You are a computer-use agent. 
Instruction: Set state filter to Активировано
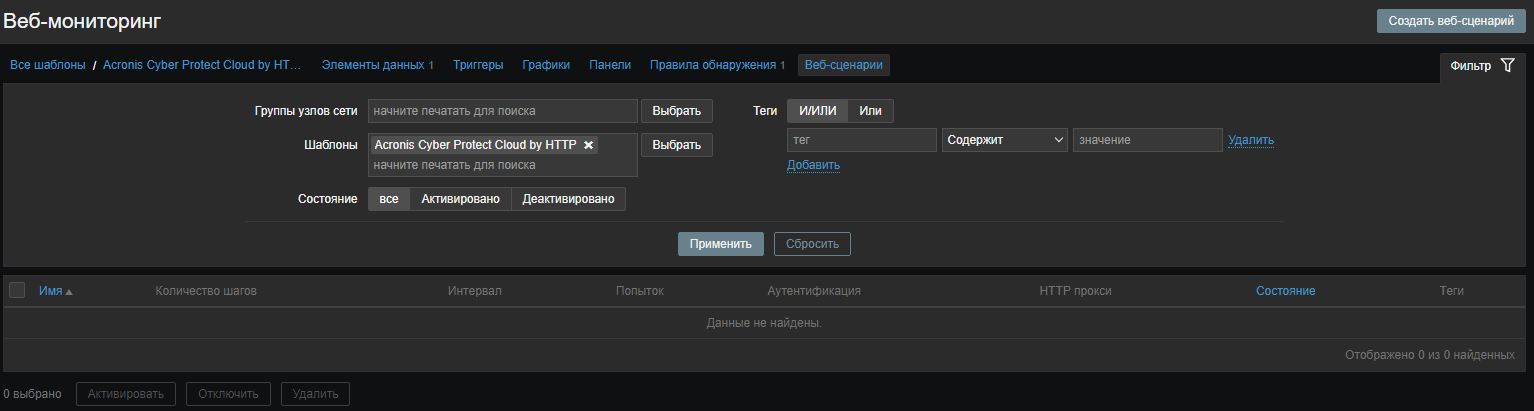(460, 199)
